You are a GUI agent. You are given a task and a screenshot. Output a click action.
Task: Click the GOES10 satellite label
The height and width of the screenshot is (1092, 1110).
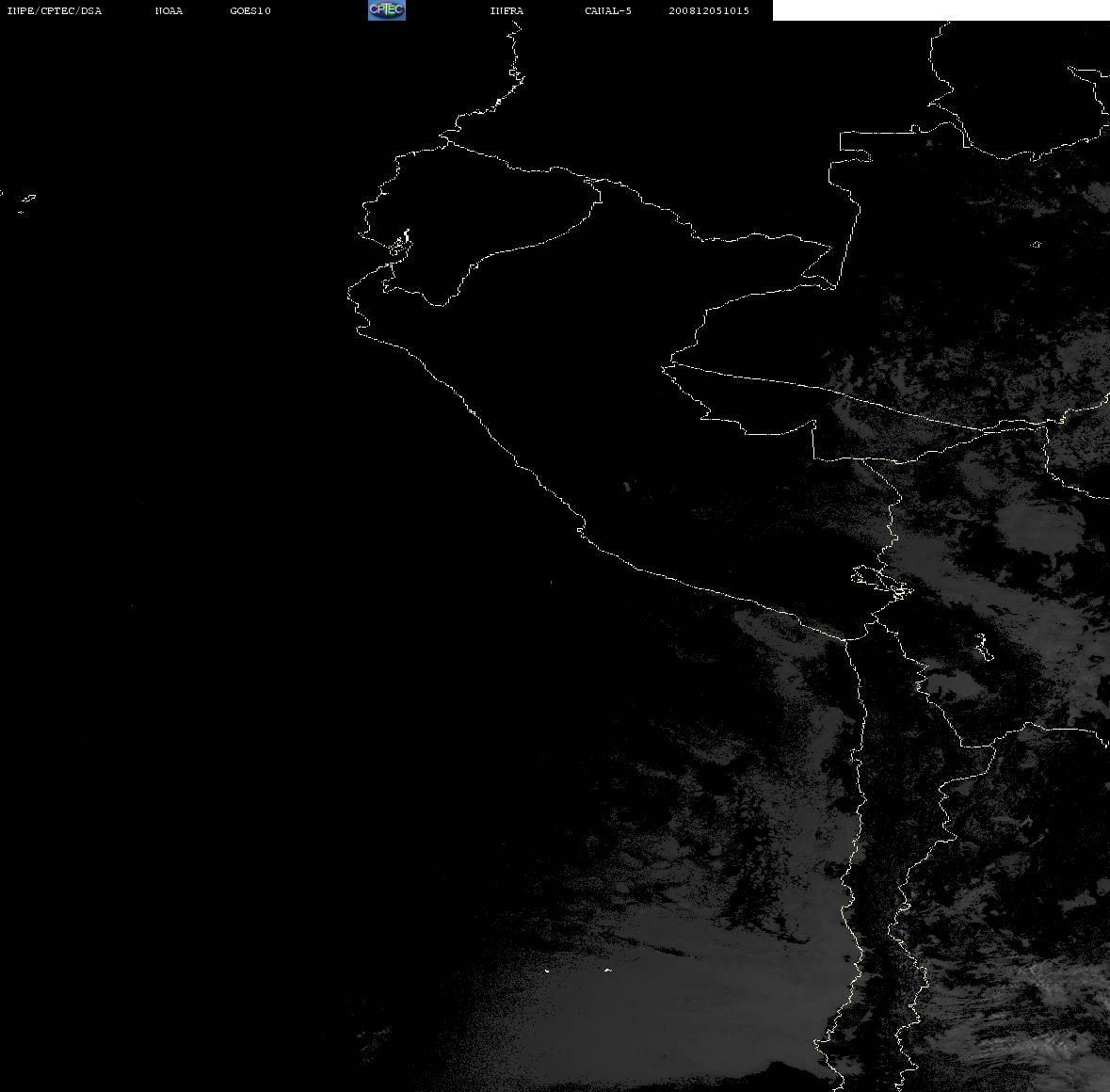point(250,10)
